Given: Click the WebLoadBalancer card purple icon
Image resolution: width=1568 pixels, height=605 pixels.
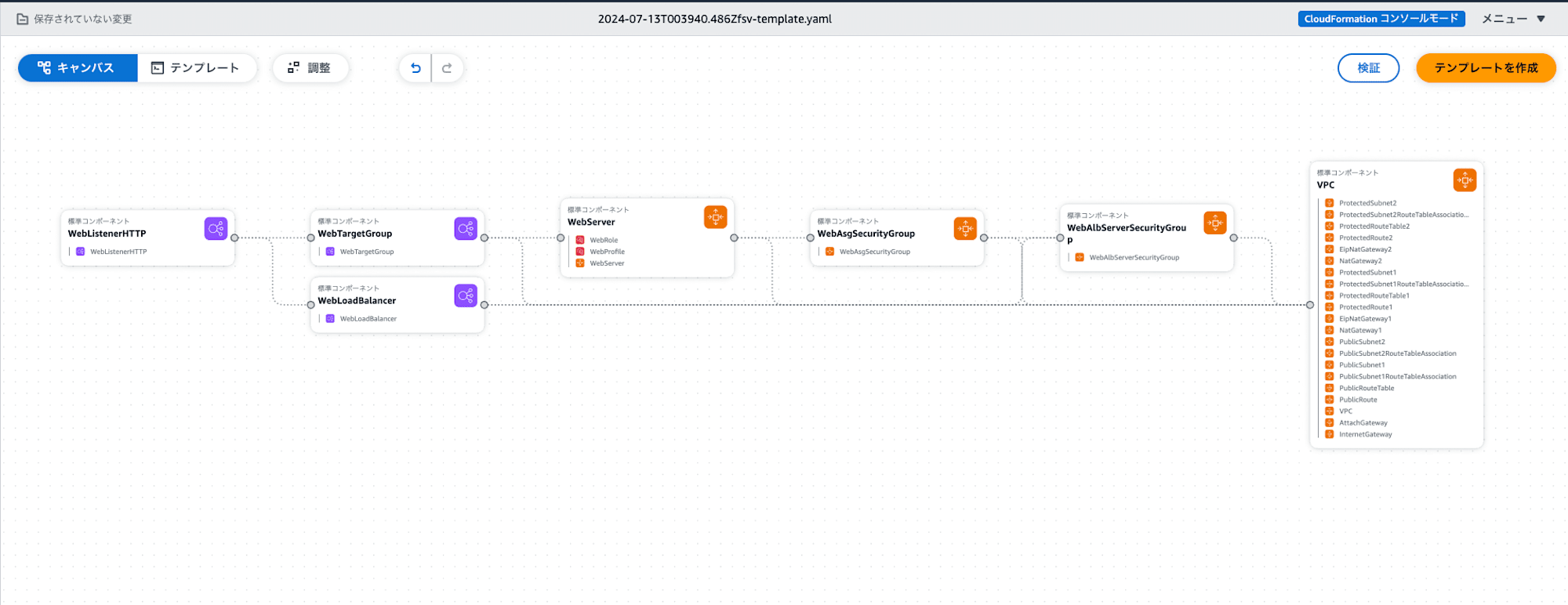Looking at the screenshot, I should tap(466, 295).
